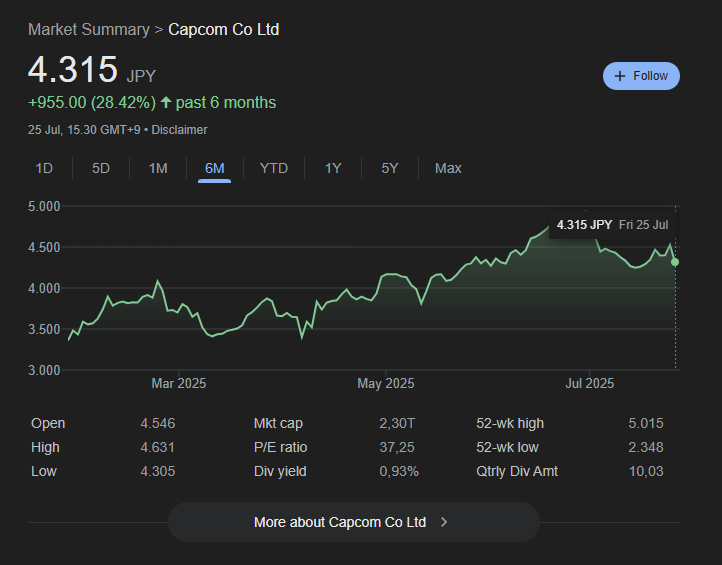Click the Open value 4.546
Screen dimensions: 722x565
click(157, 423)
